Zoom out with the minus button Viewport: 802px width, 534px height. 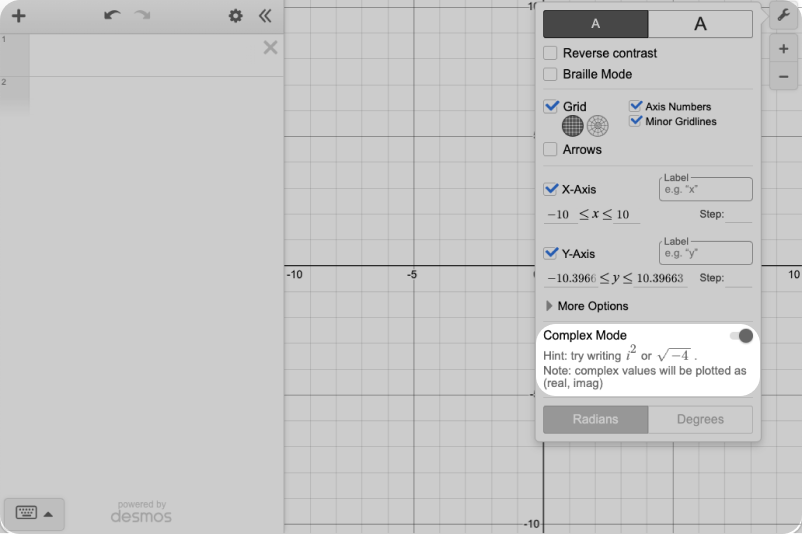[x=783, y=77]
